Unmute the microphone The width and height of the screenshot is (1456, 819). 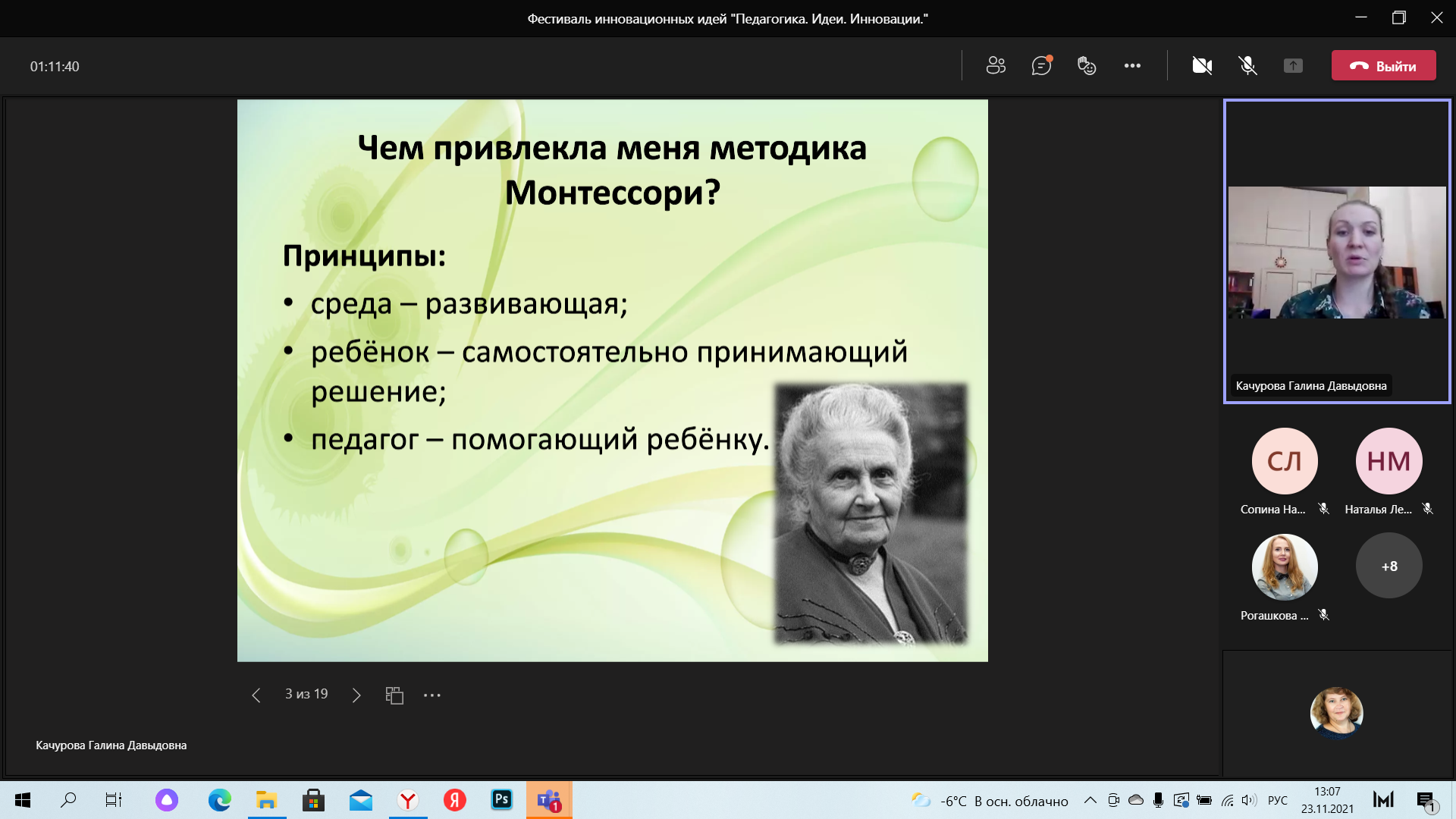[1247, 66]
